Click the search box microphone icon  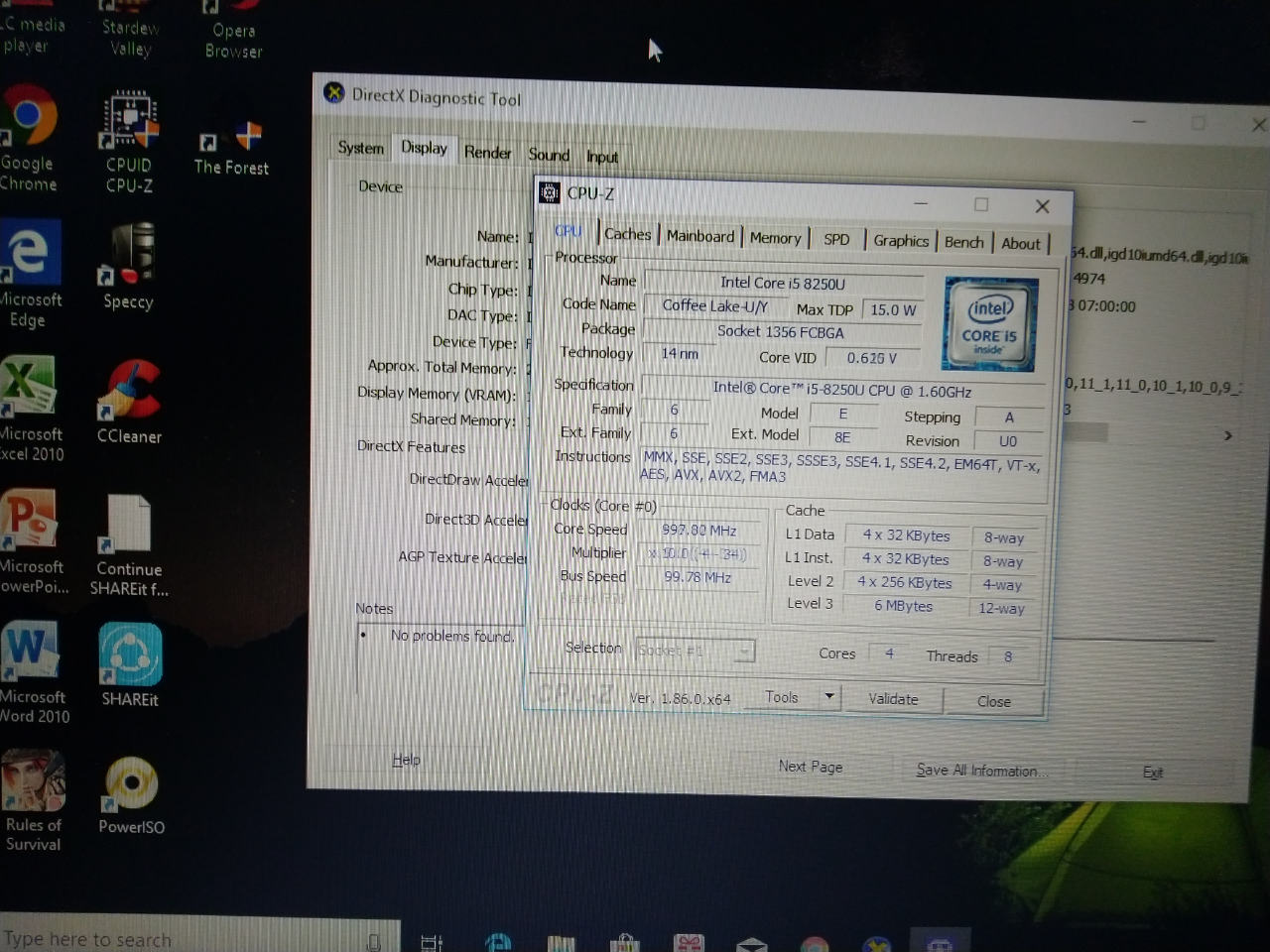point(374,942)
